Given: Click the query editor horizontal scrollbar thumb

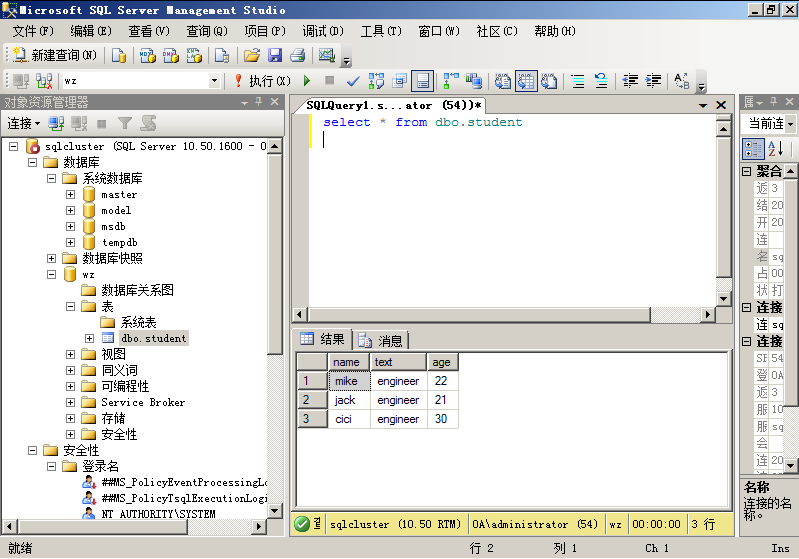Looking at the screenshot, I should tap(479, 314).
